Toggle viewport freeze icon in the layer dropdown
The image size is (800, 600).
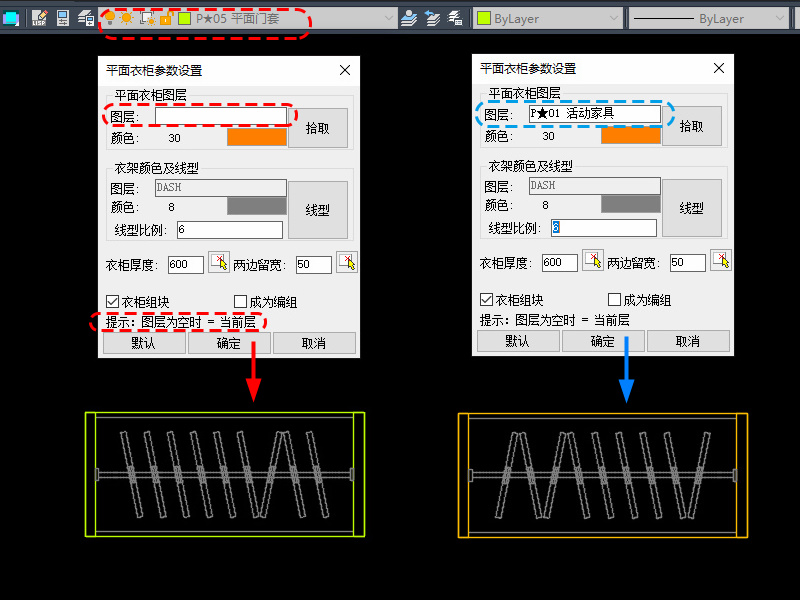pos(148,19)
